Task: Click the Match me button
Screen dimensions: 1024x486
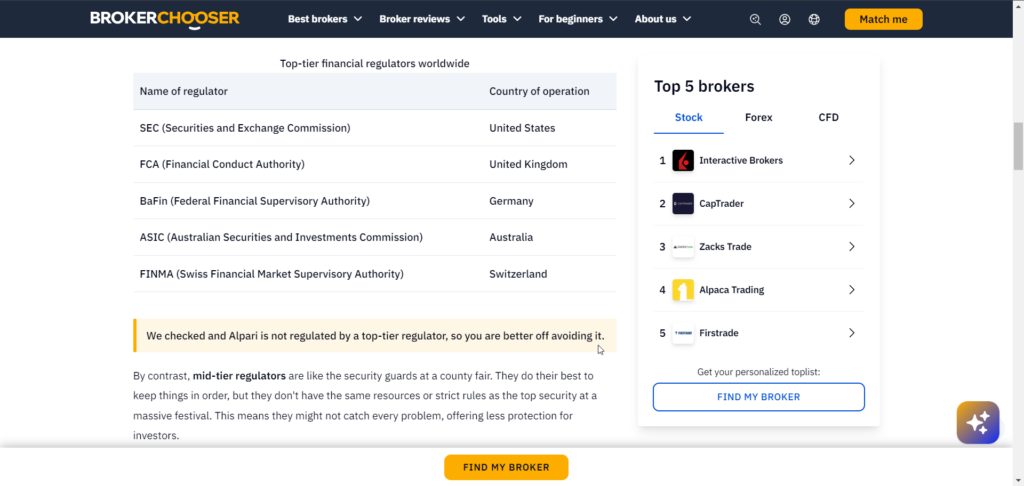Action: tap(883, 19)
